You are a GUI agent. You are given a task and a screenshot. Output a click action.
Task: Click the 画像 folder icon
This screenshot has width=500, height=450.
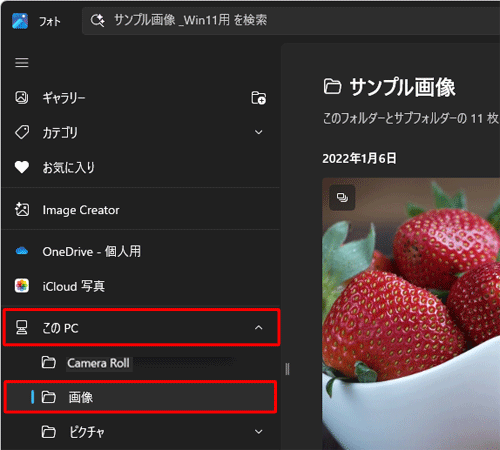(x=48, y=397)
